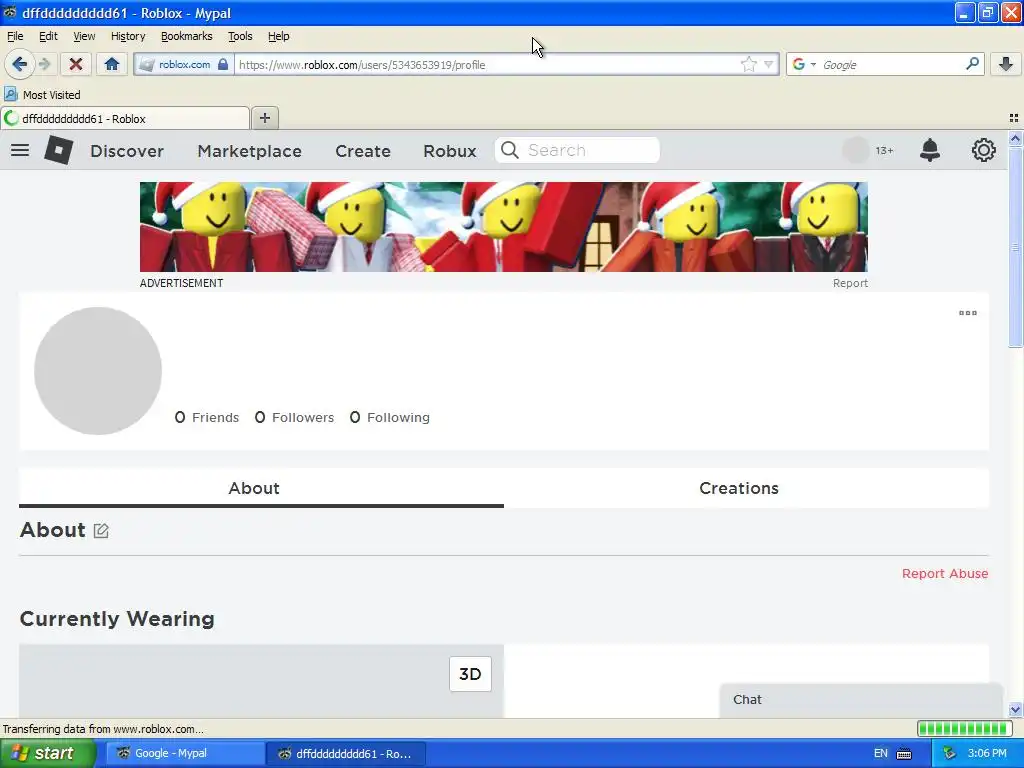Open a new tab with the plus button

point(264,118)
